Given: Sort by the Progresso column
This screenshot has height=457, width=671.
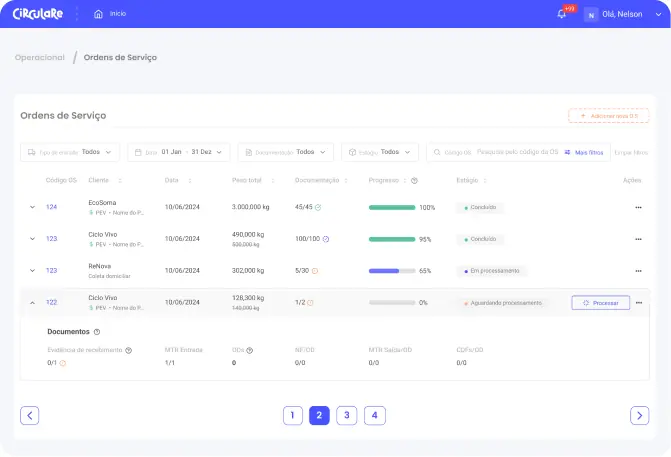Looking at the screenshot, I should (404, 181).
